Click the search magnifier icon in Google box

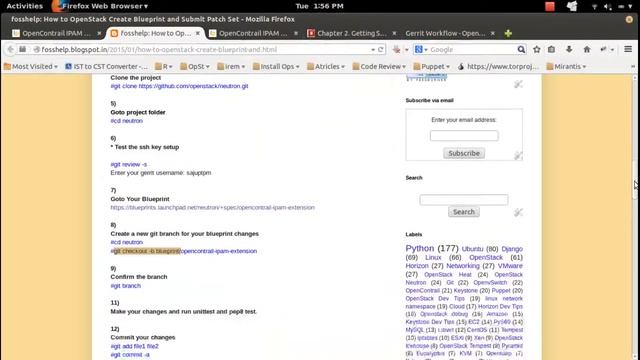[521, 49]
